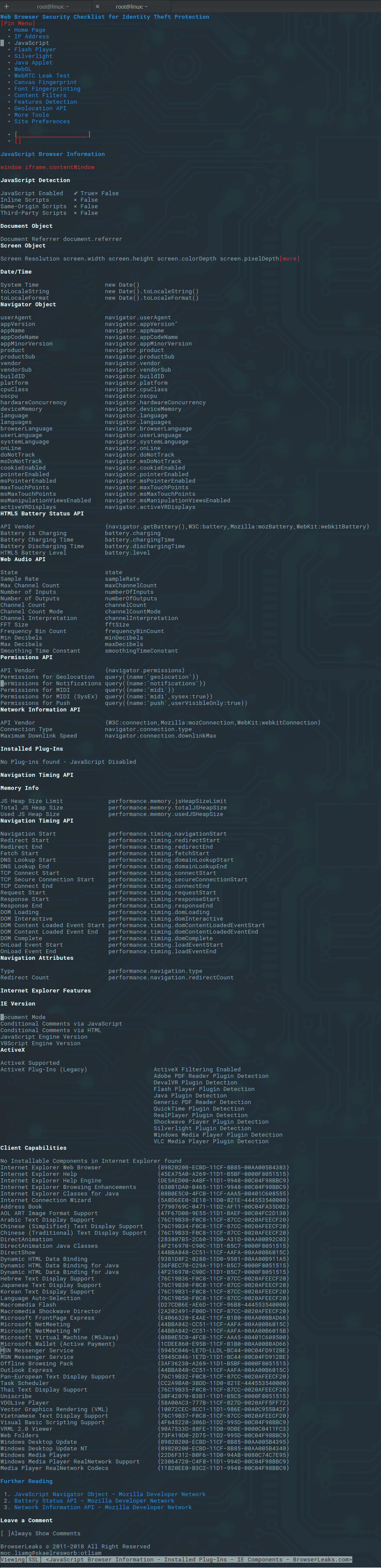Click the 'battery.chargingTime' value
Screen dimensions: 381x1568
[x=139, y=539]
